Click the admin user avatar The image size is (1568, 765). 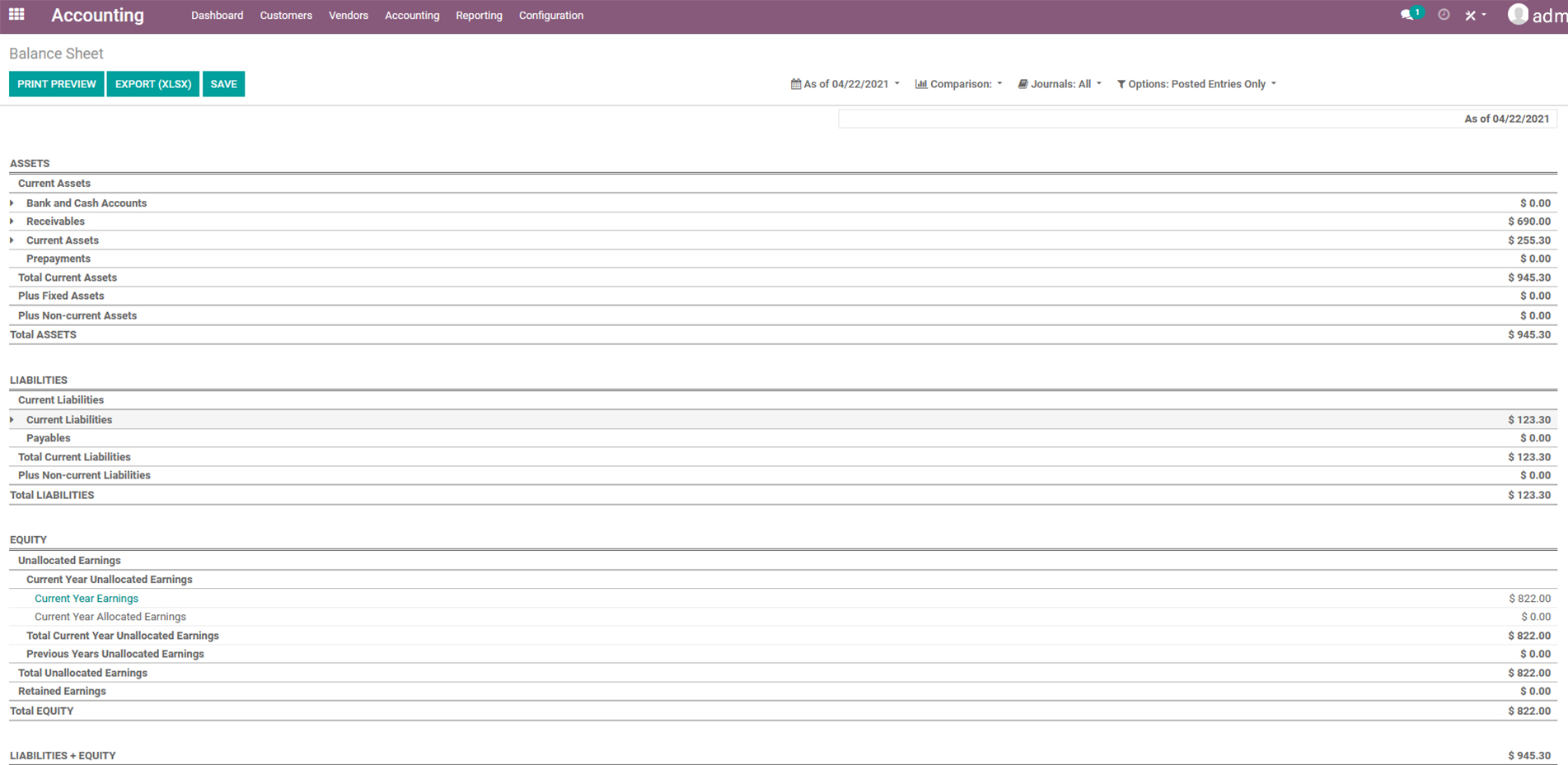pos(1518,15)
